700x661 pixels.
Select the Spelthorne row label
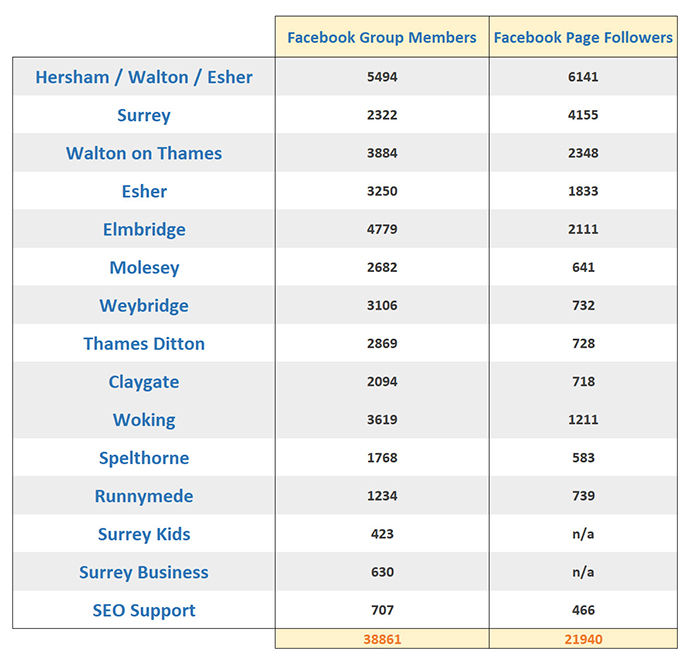coord(144,457)
